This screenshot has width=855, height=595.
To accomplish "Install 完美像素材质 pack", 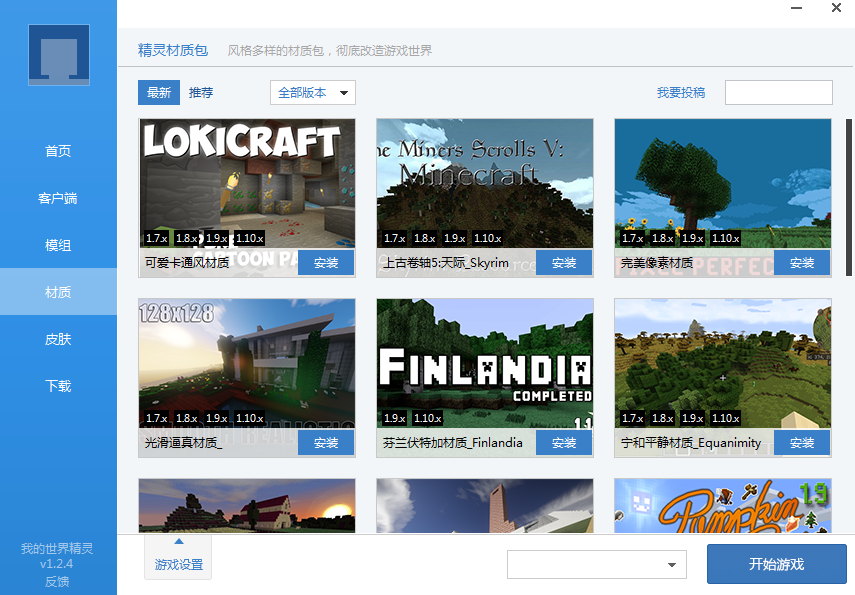I will click(x=802, y=263).
